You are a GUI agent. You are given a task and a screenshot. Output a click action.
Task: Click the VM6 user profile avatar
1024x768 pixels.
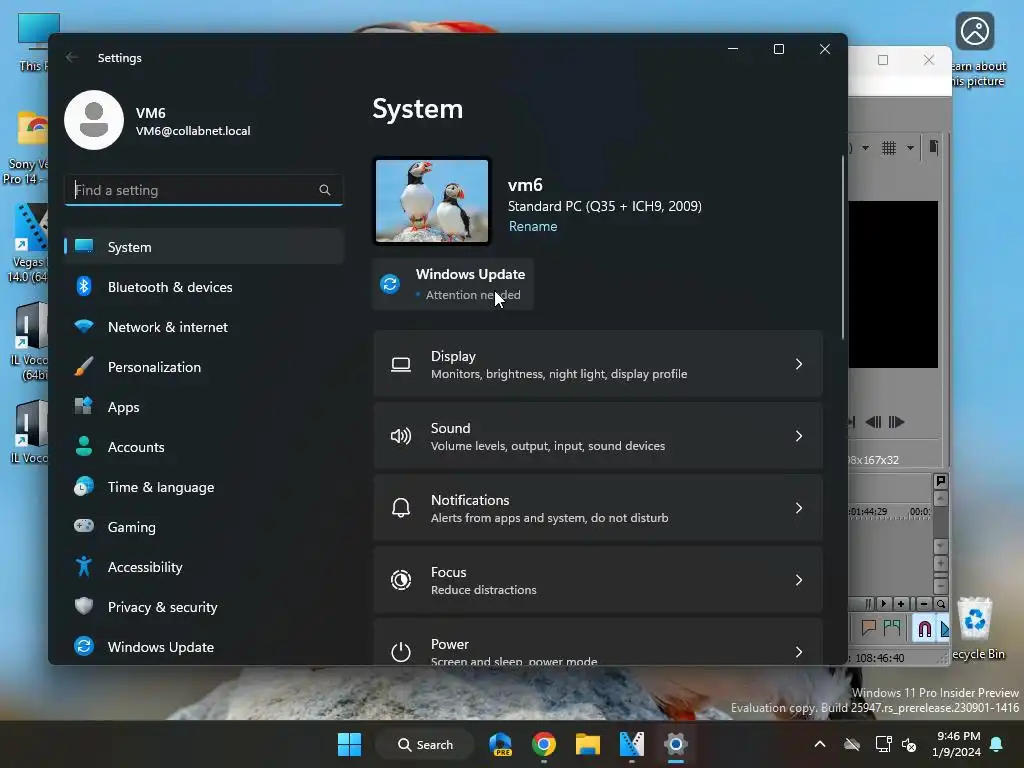[x=94, y=120]
